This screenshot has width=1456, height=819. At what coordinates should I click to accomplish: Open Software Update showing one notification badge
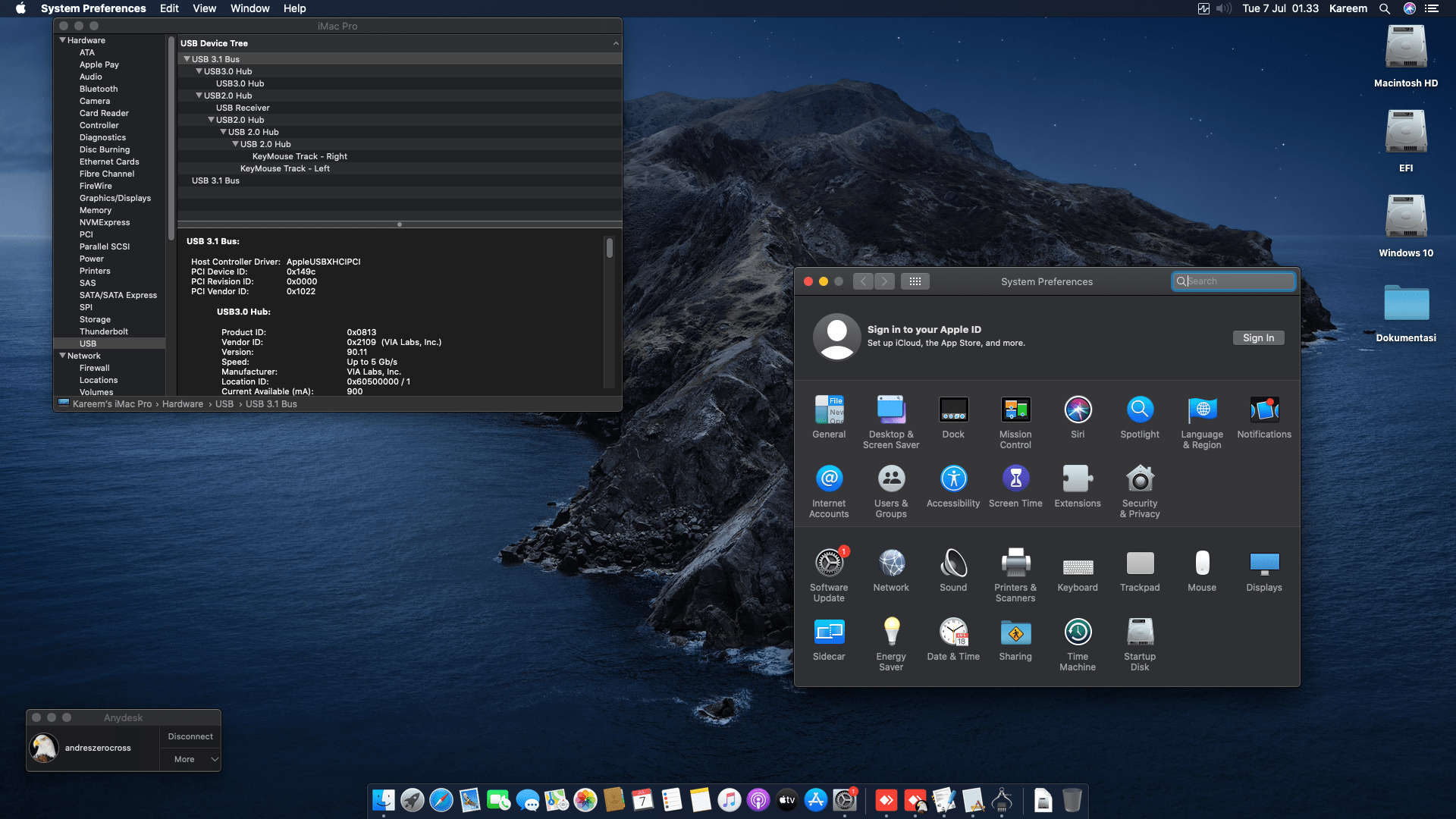[829, 564]
